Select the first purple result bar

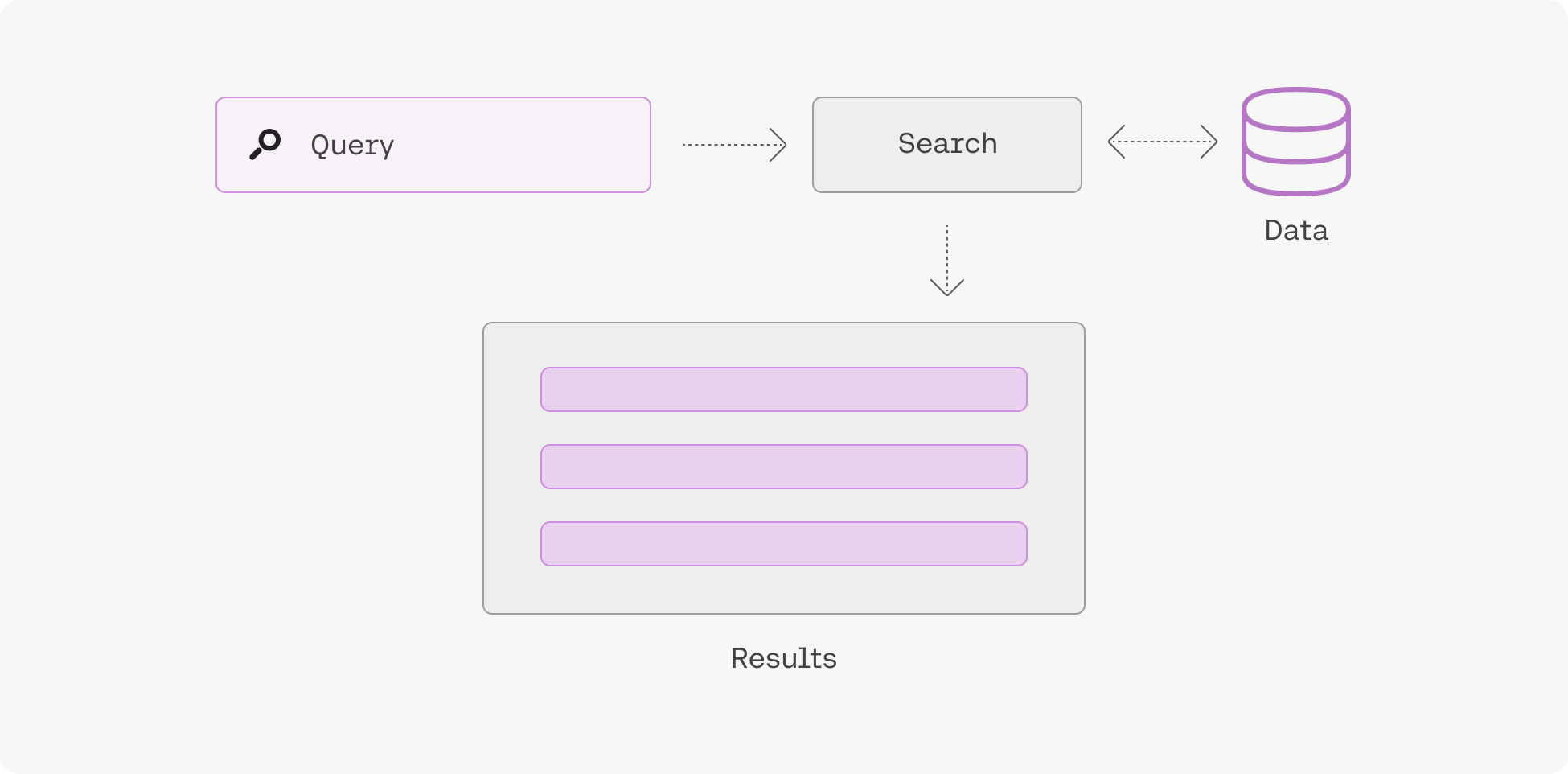click(x=783, y=389)
